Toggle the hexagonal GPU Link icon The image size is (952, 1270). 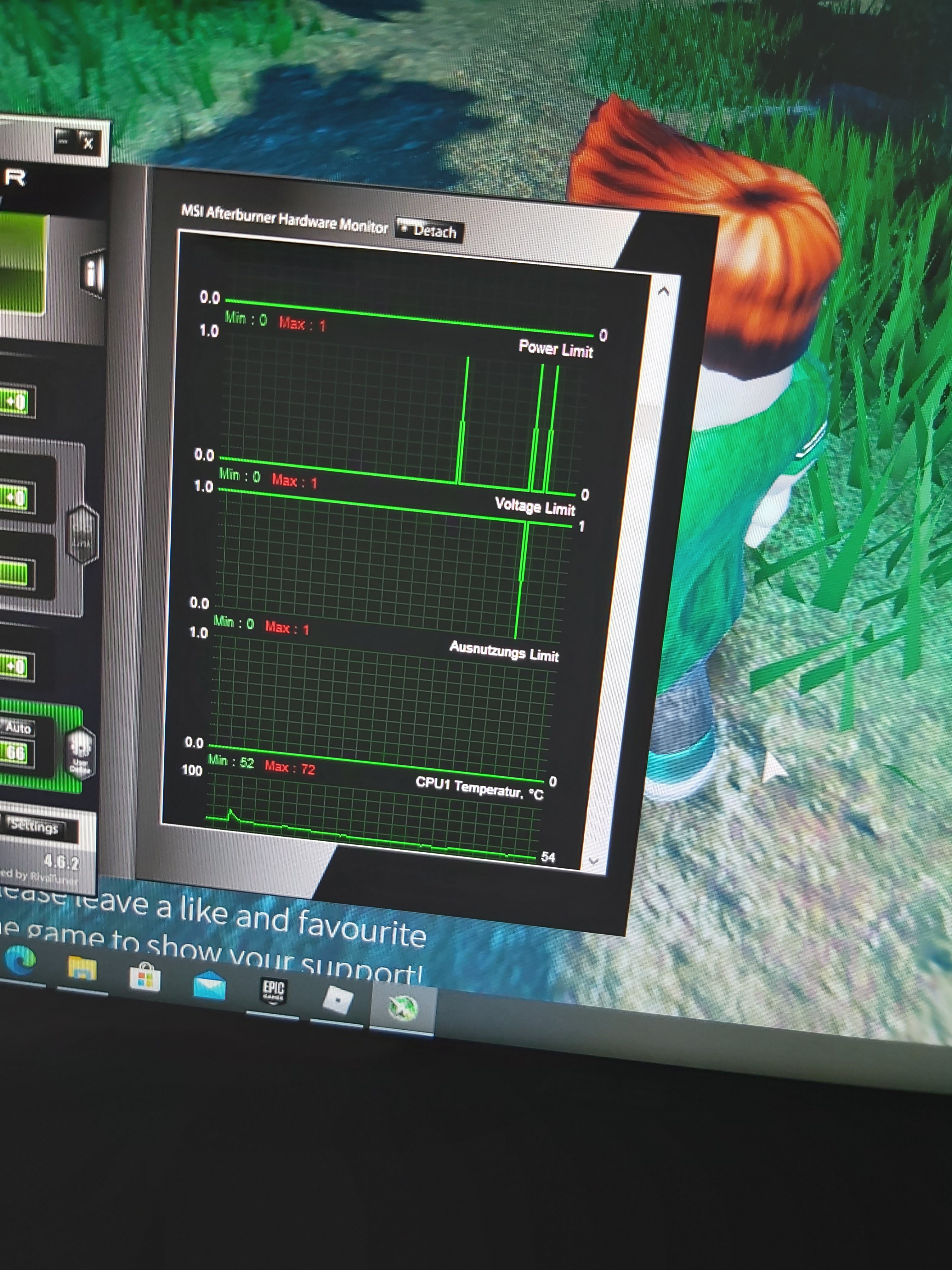(x=82, y=535)
